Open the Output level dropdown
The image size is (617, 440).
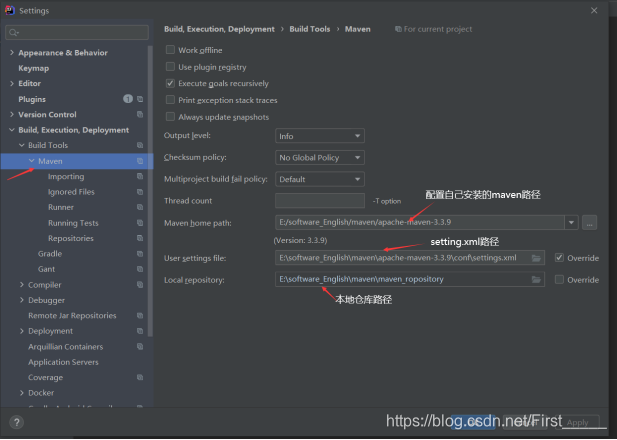coord(320,136)
